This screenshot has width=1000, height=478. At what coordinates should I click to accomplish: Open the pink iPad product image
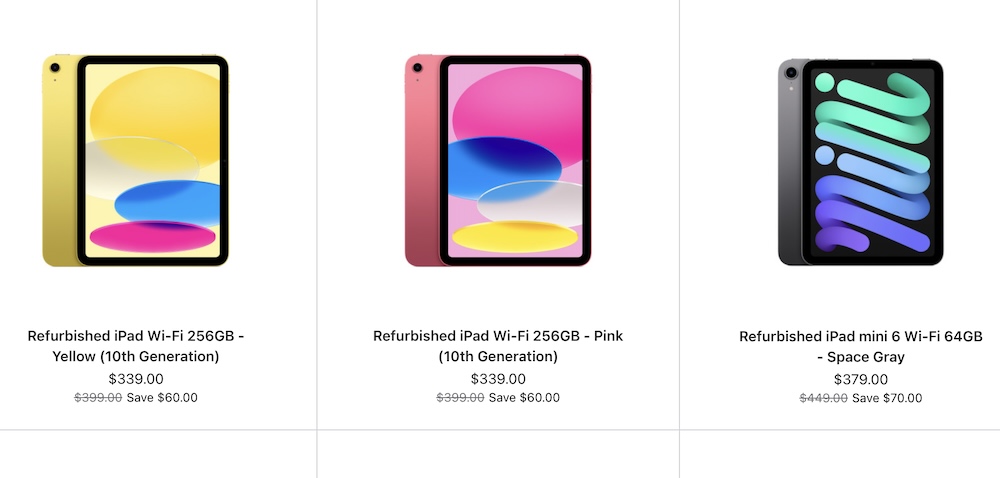point(498,160)
